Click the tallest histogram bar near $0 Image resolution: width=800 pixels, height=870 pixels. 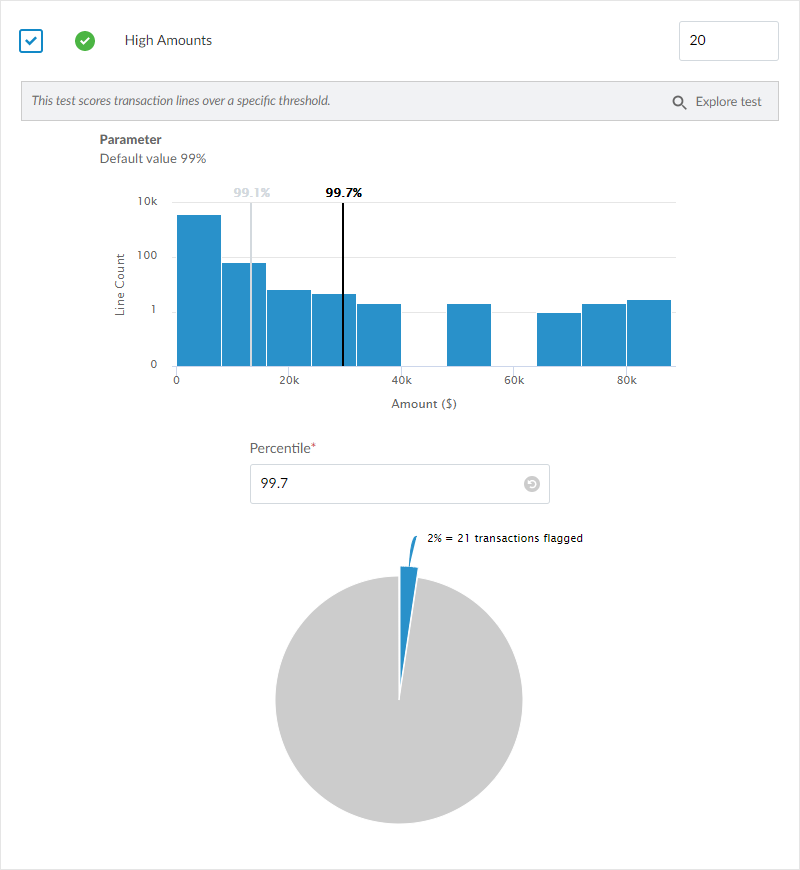[199, 290]
